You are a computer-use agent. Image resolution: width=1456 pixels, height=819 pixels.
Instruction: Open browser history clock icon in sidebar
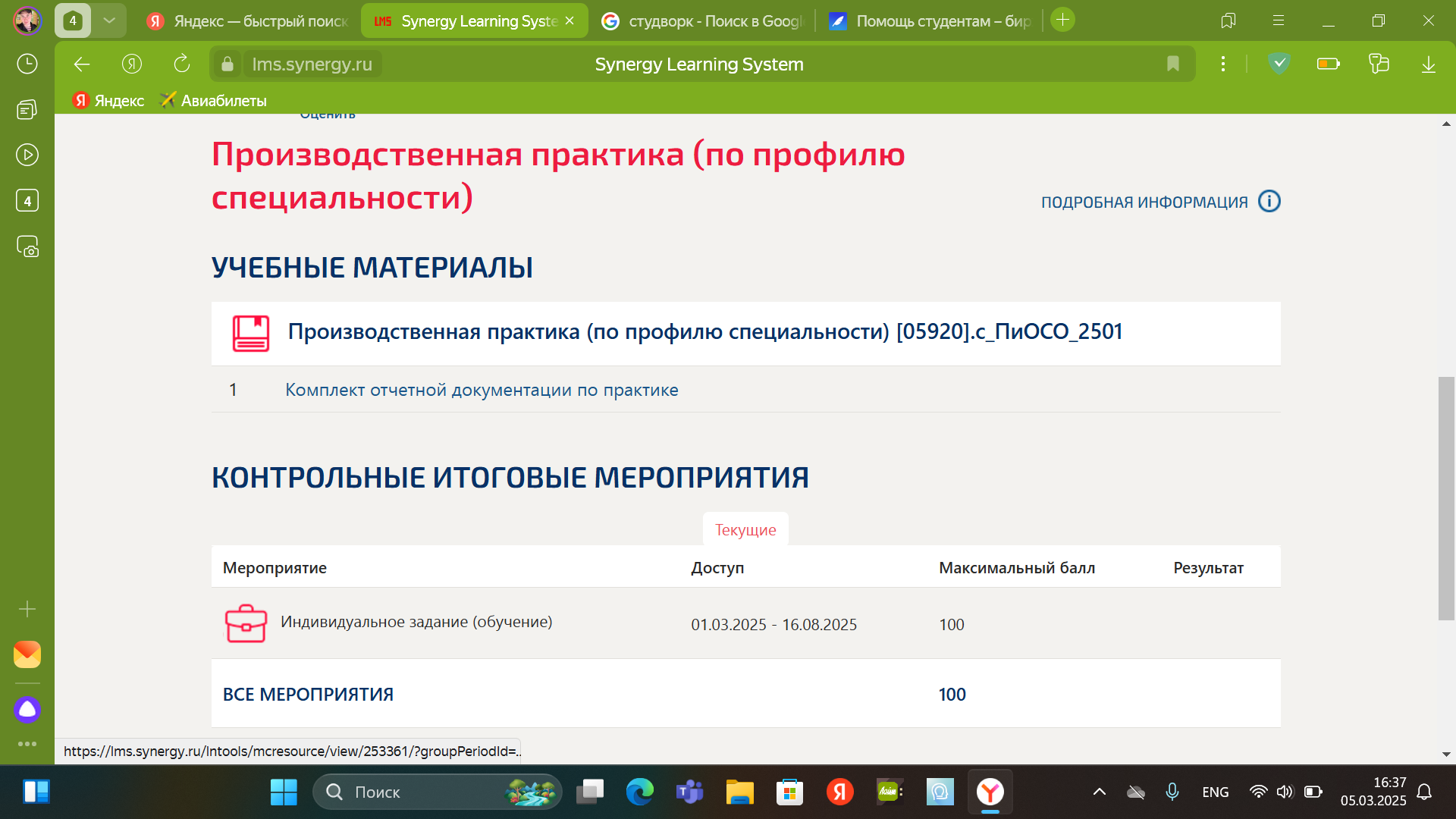click(27, 64)
